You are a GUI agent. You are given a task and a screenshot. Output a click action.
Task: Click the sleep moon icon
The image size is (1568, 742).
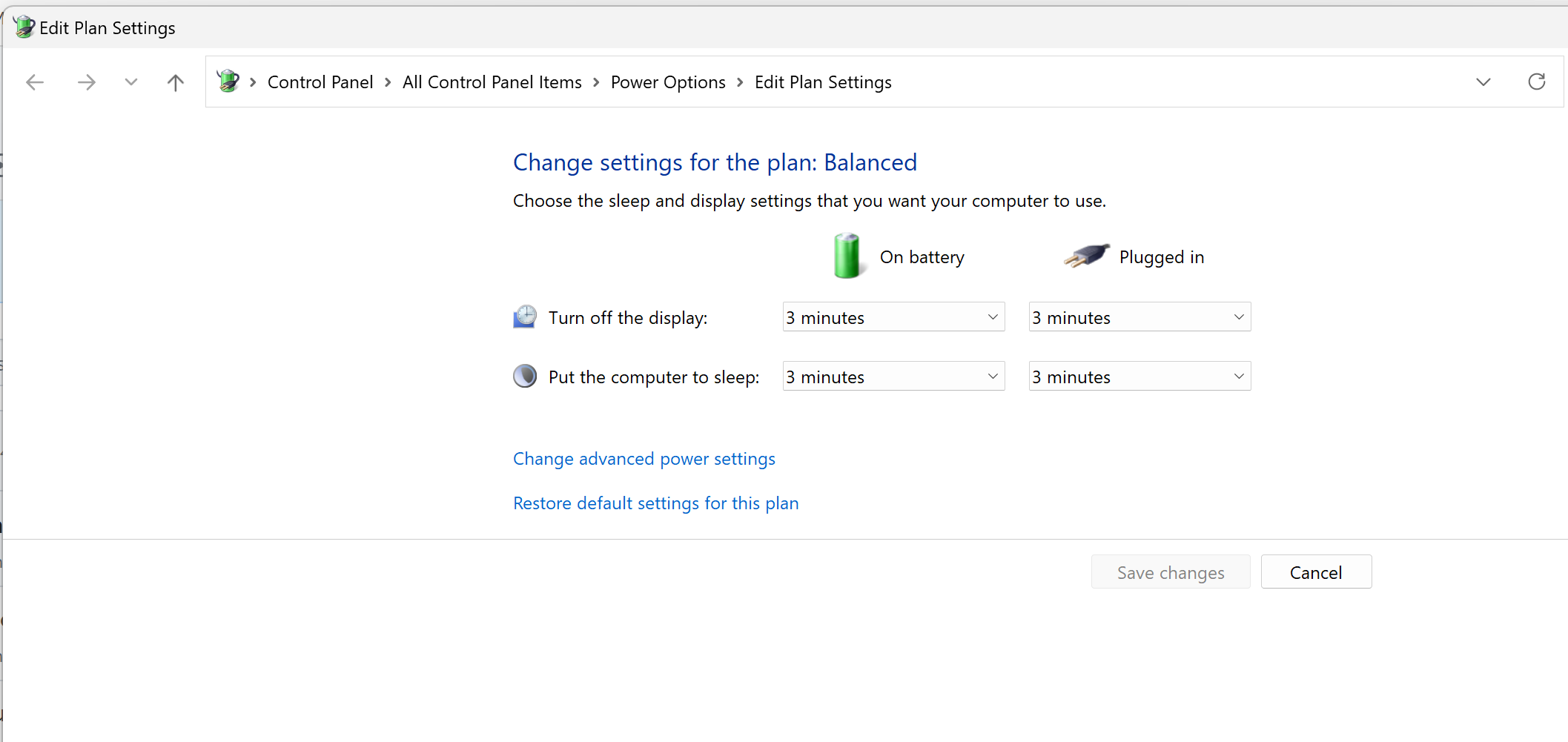[x=524, y=376]
